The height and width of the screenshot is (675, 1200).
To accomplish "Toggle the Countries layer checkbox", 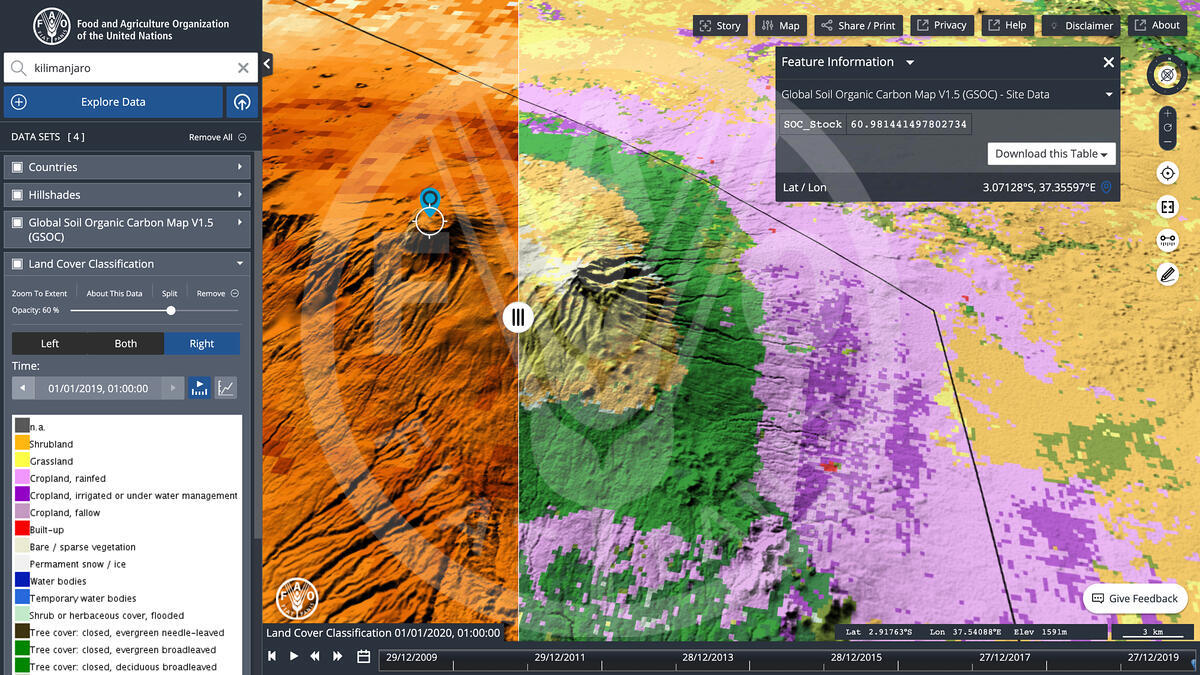I will click(x=17, y=167).
